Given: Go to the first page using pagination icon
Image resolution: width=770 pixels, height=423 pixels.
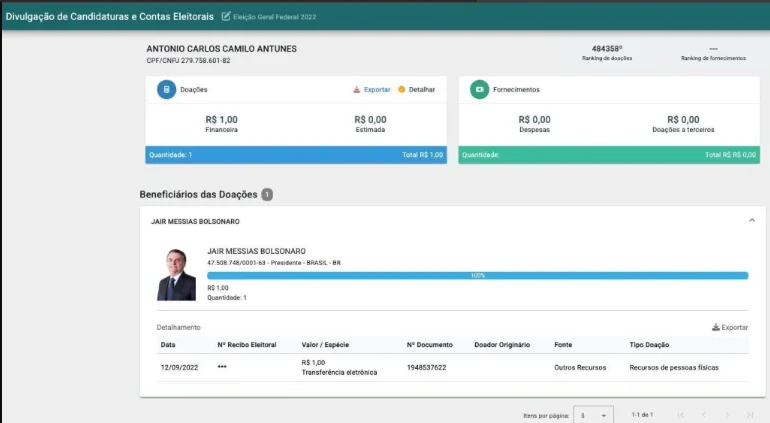Looking at the screenshot, I should 681,415.
